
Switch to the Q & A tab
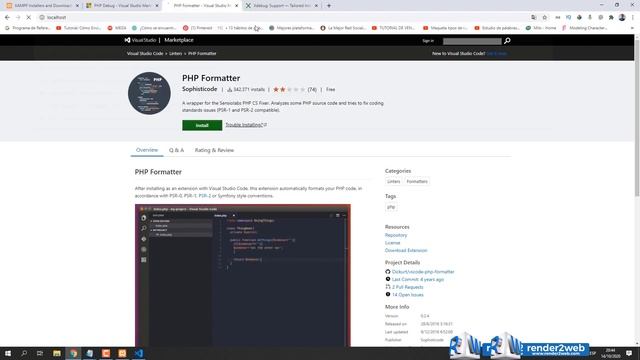tap(176, 150)
